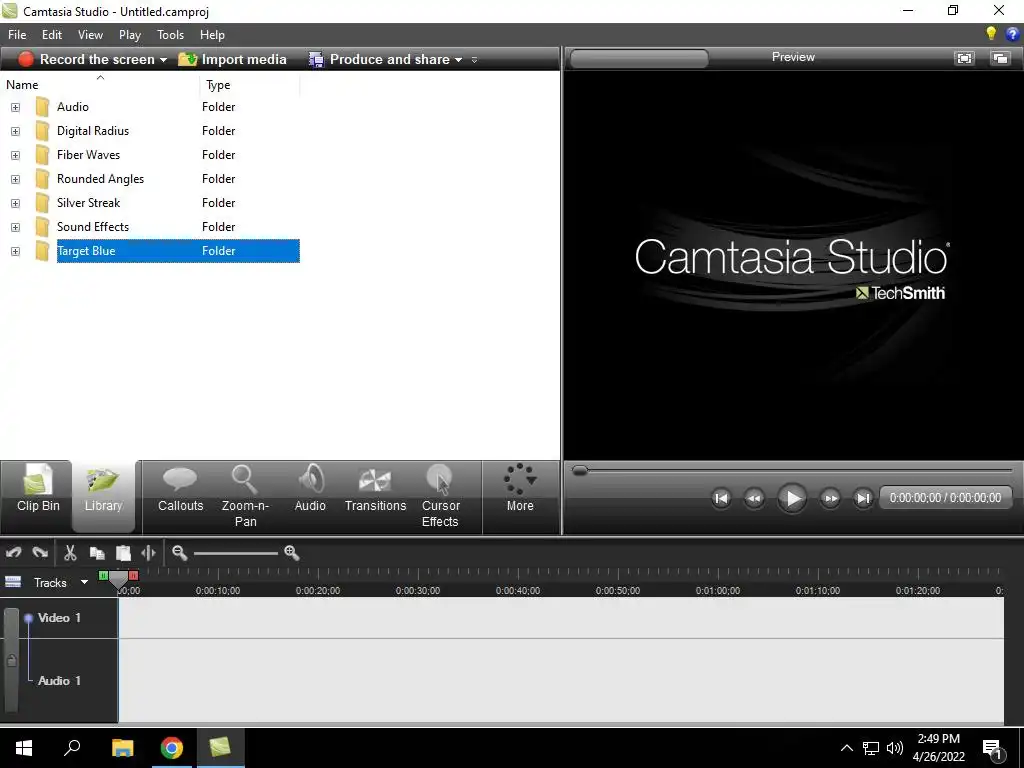Open Record the screen dropdown arrow

[163, 60]
